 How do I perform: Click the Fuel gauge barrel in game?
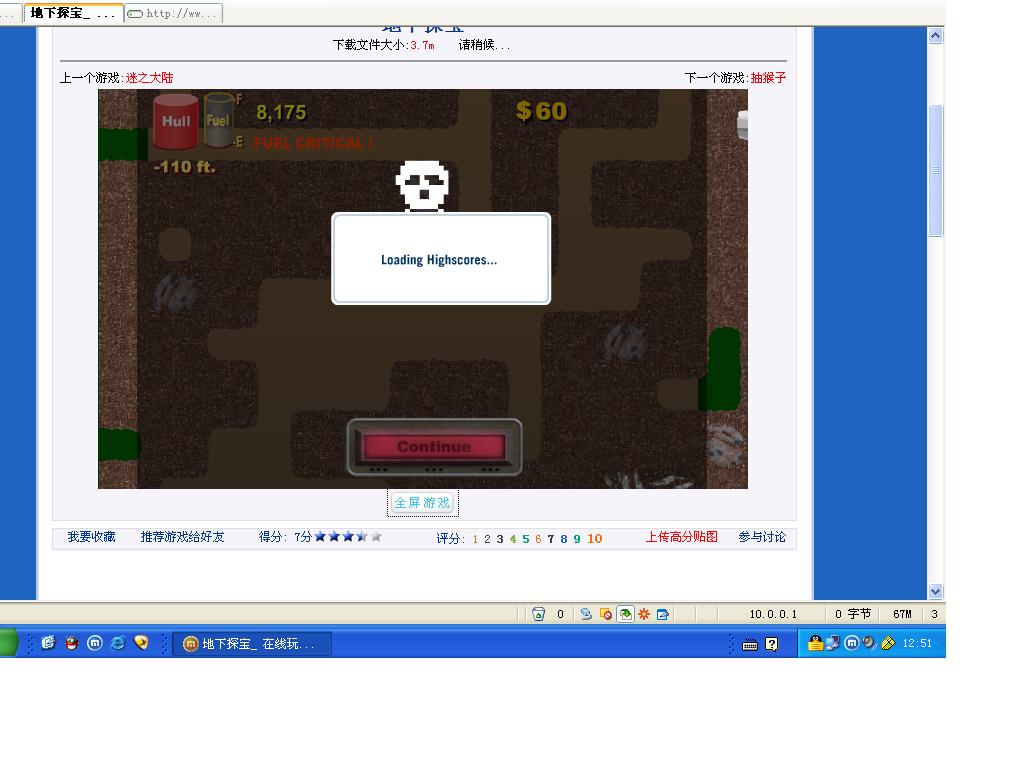point(218,120)
